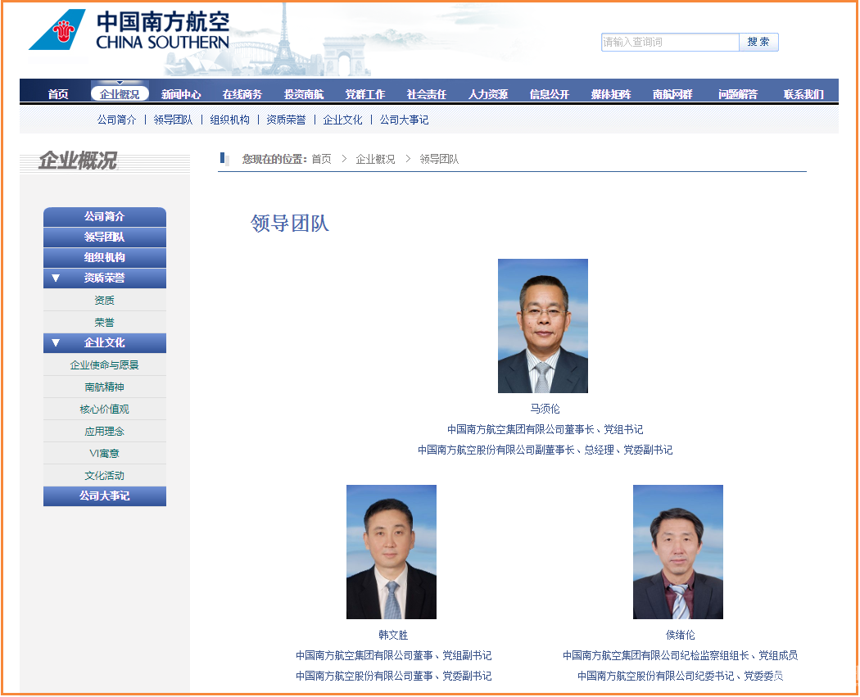Open the 南航网群 main menu item
860x697 pixels.
click(x=672, y=94)
